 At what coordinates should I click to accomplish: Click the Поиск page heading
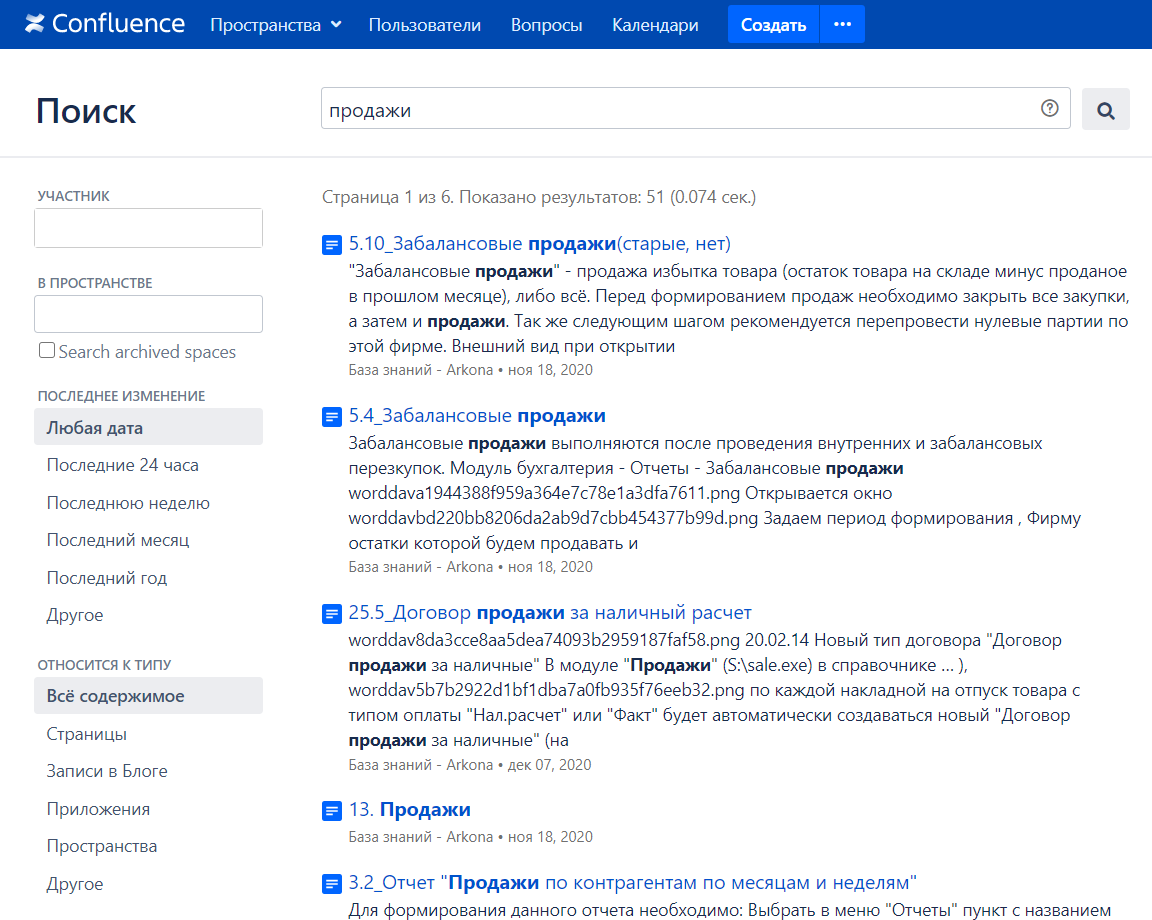(x=86, y=111)
